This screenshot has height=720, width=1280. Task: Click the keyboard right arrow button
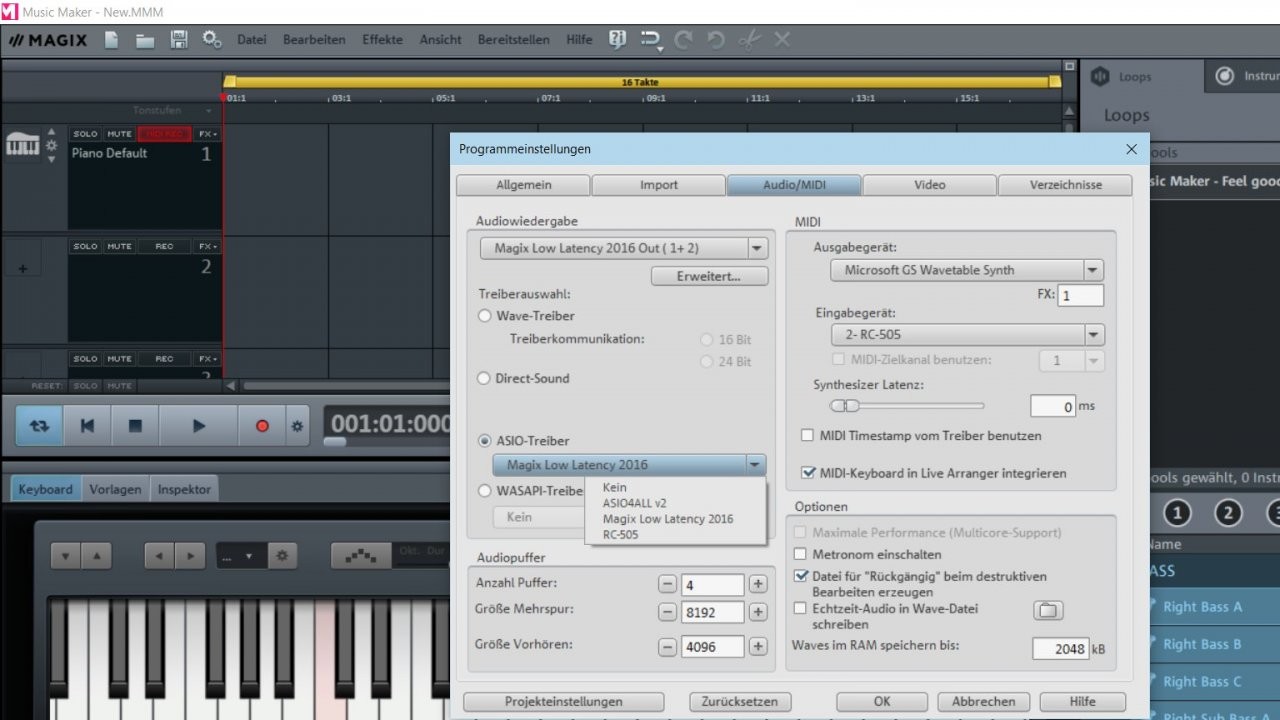click(189, 556)
